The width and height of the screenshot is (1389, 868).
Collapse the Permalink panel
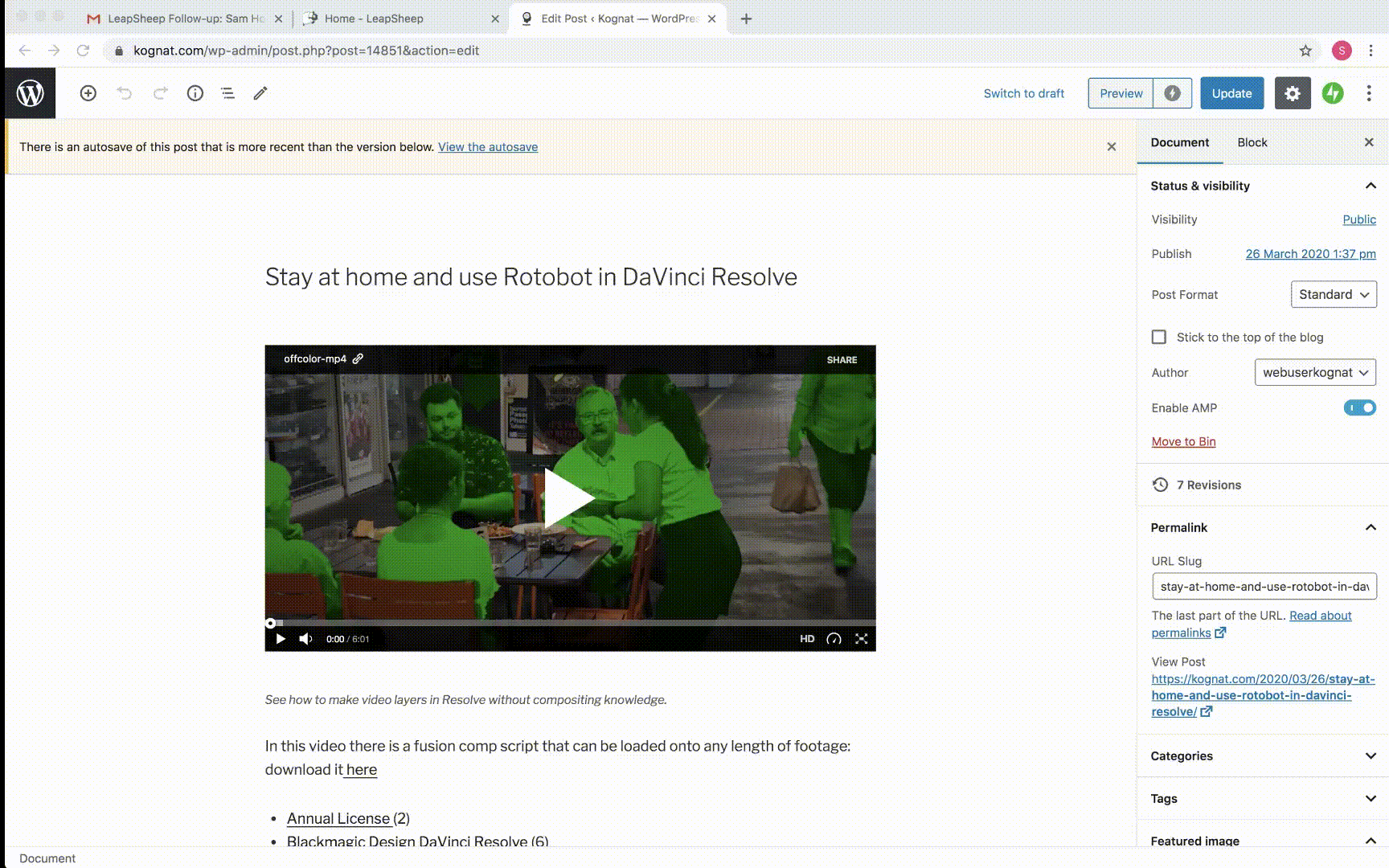coord(1263,527)
